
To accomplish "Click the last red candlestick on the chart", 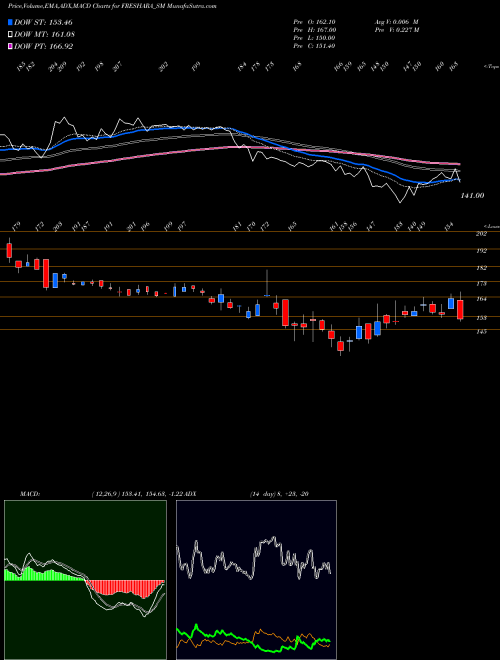I will point(460,308).
